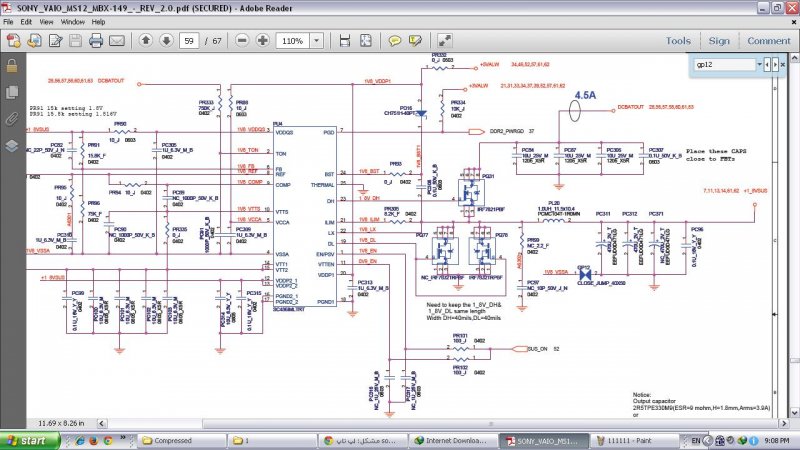Click the page number field showing 59
This screenshot has height=450, width=800.
tap(189, 41)
